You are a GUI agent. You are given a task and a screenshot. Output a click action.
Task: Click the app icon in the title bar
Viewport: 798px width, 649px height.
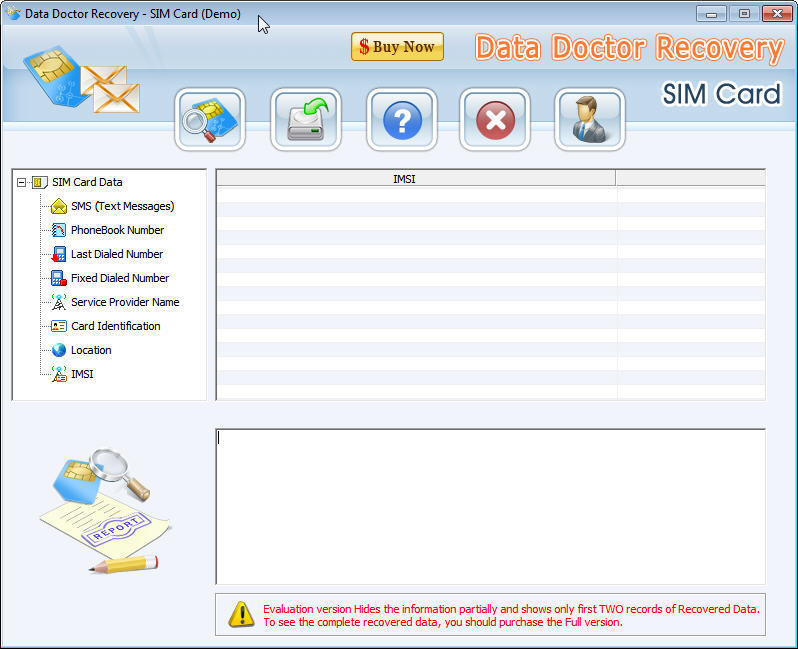[x=13, y=13]
